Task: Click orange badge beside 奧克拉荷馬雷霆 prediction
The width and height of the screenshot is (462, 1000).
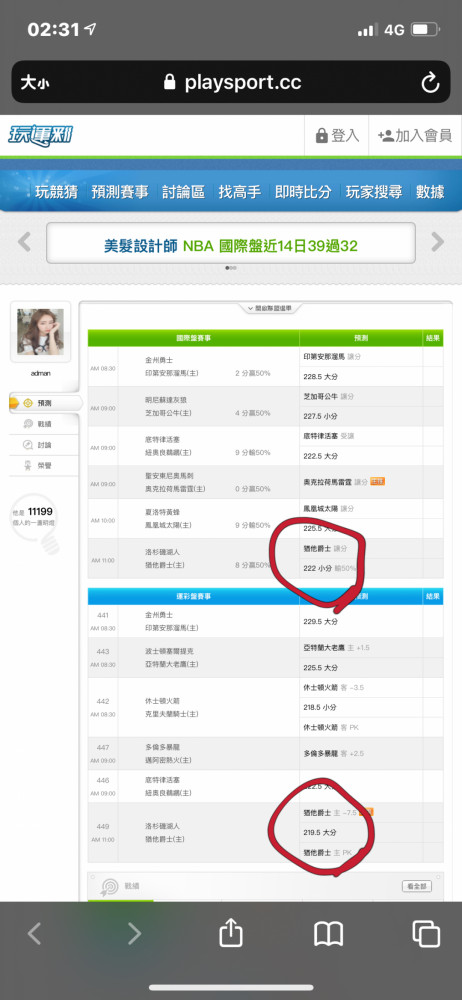Action: [378, 482]
